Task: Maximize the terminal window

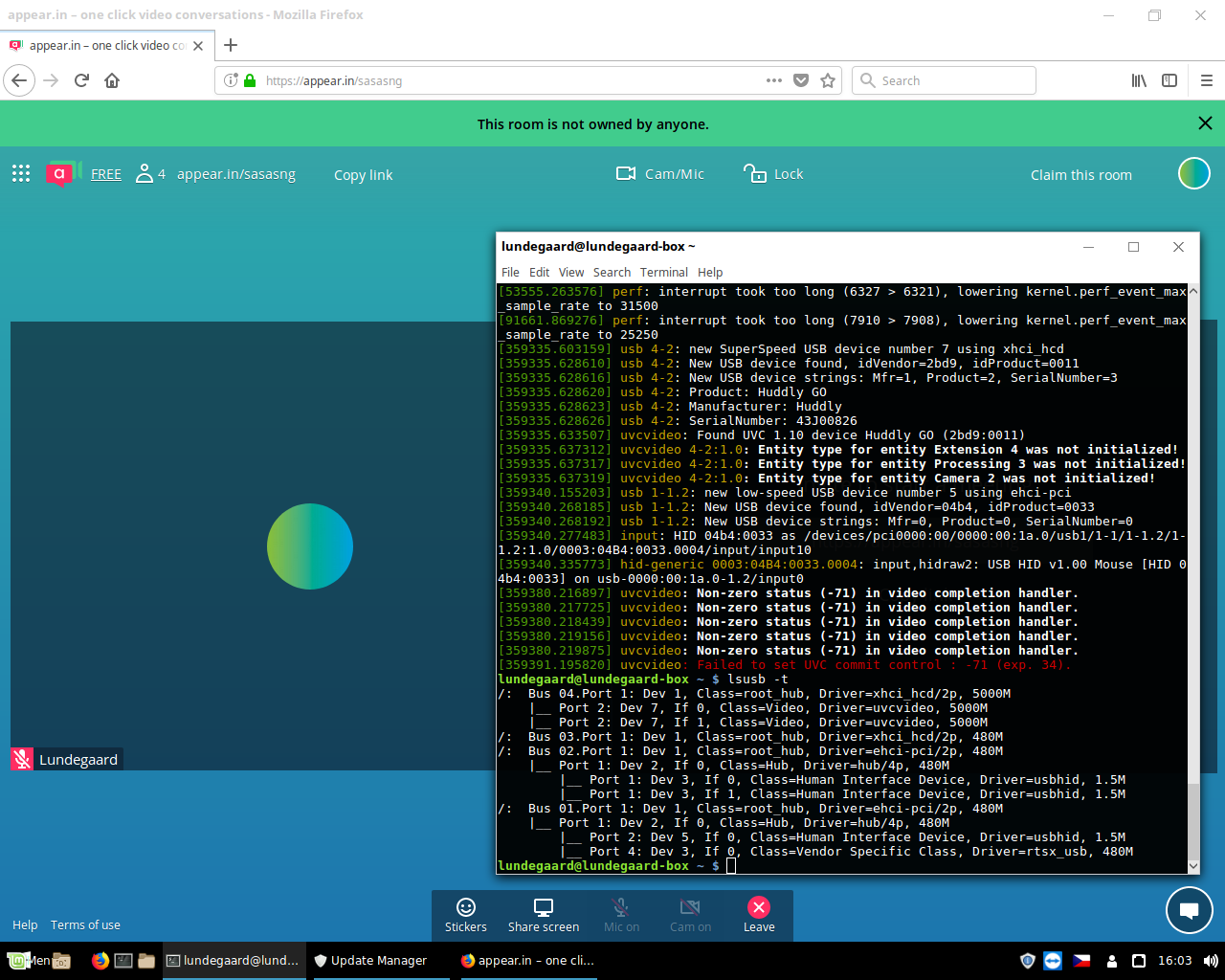Action: coord(1133,247)
